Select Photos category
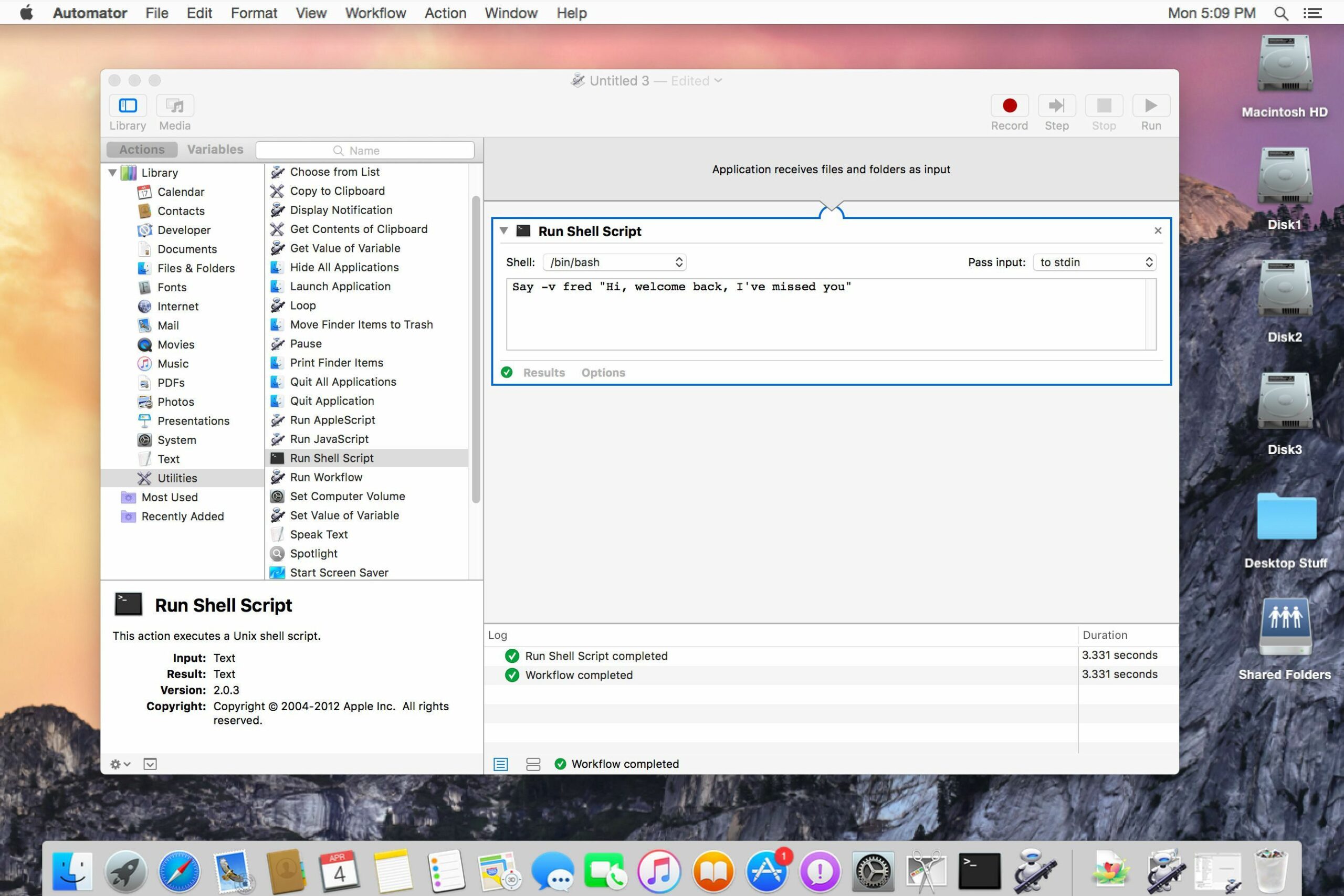This screenshot has width=1344, height=896. pos(175,402)
